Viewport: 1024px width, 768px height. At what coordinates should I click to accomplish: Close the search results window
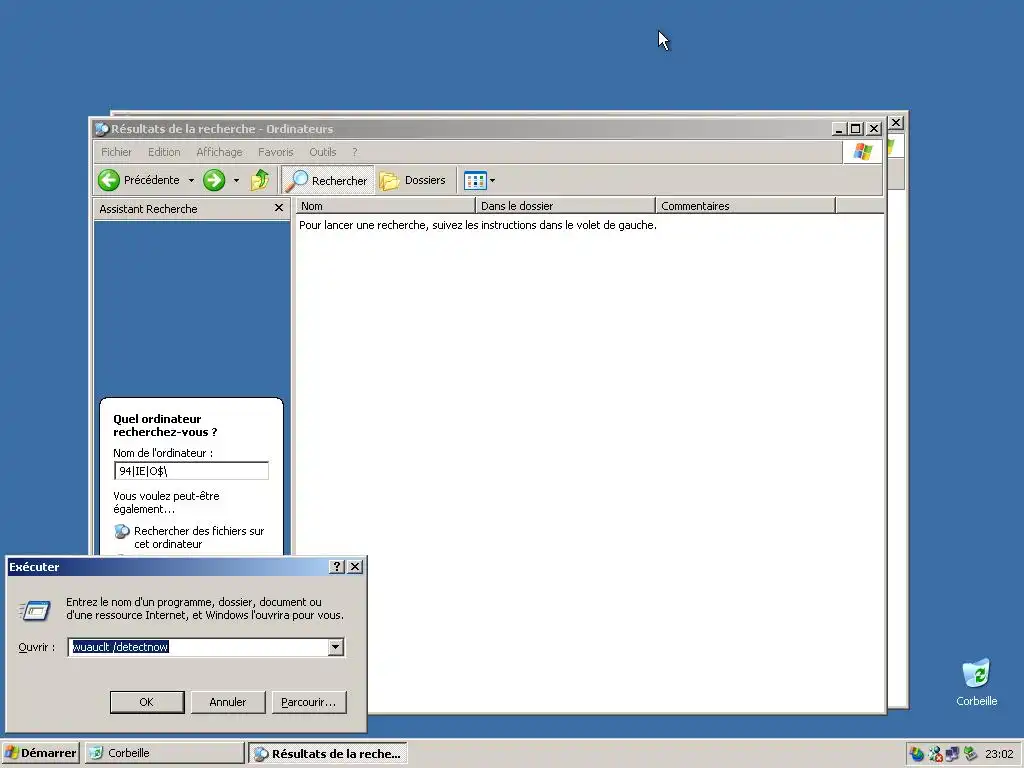click(x=874, y=129)
